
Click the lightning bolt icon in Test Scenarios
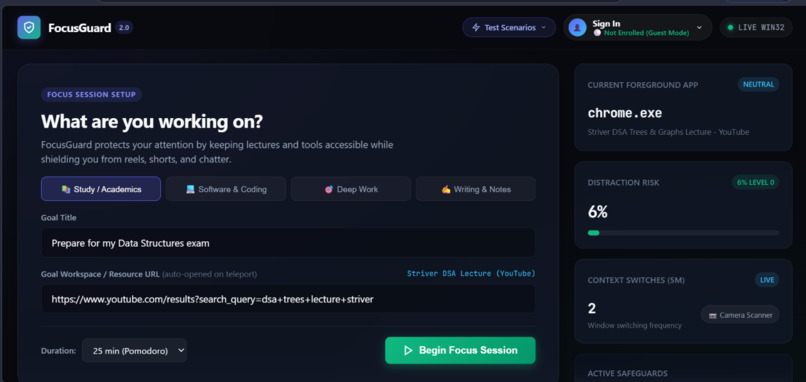(x=476, y=28)
